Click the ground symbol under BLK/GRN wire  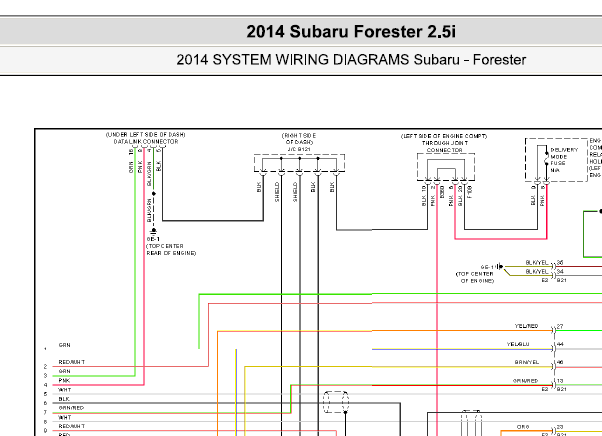pyautogui.click(x=154, y=231)
